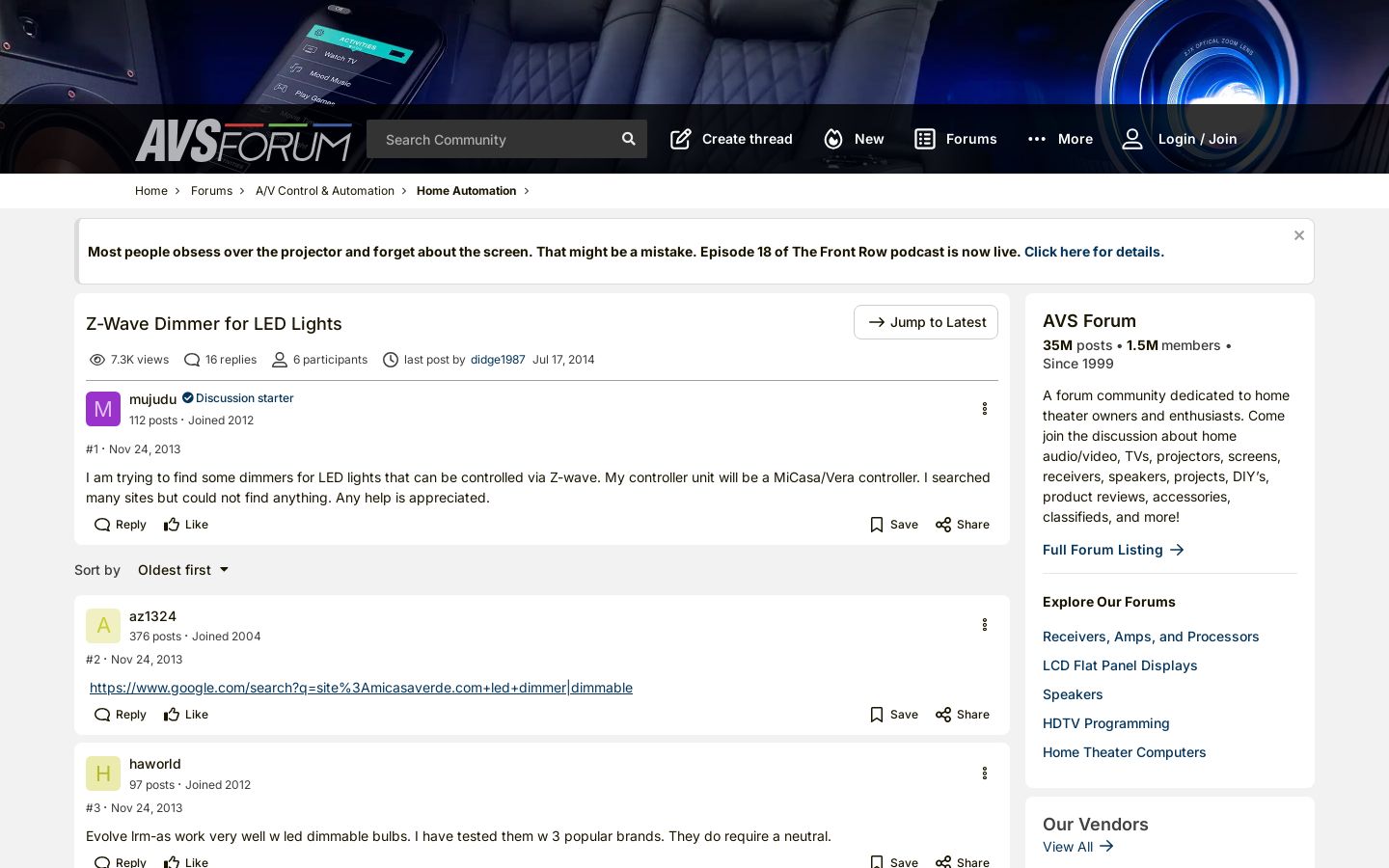Open A/V Control & Automation breadcrumb

coord(325,191)
